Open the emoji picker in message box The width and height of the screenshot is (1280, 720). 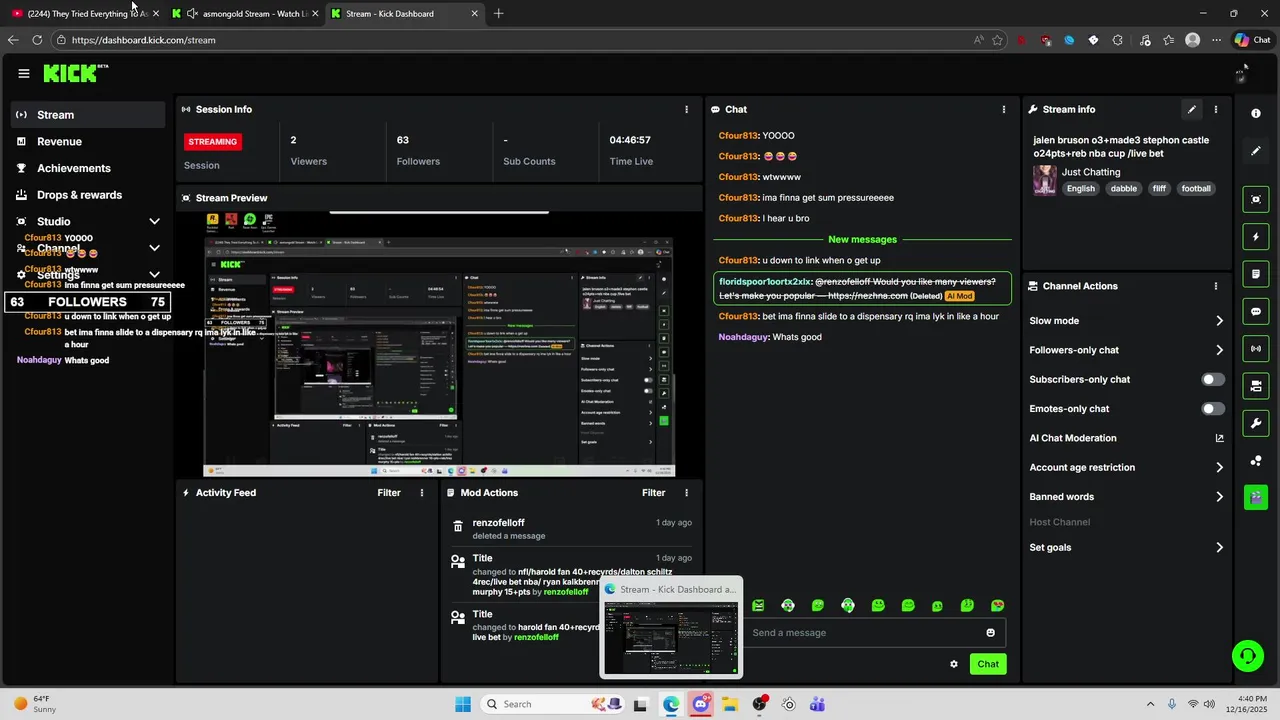(991, 633)
